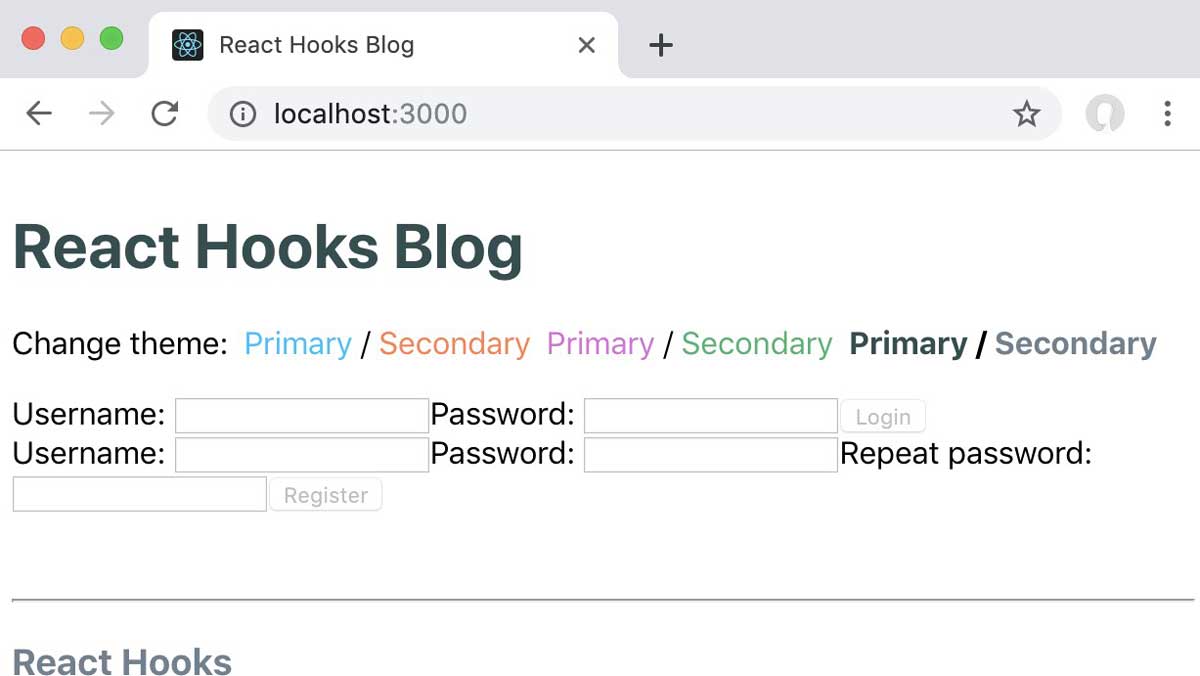Close the React Hooks Blog tab

[x=587, y=45]
